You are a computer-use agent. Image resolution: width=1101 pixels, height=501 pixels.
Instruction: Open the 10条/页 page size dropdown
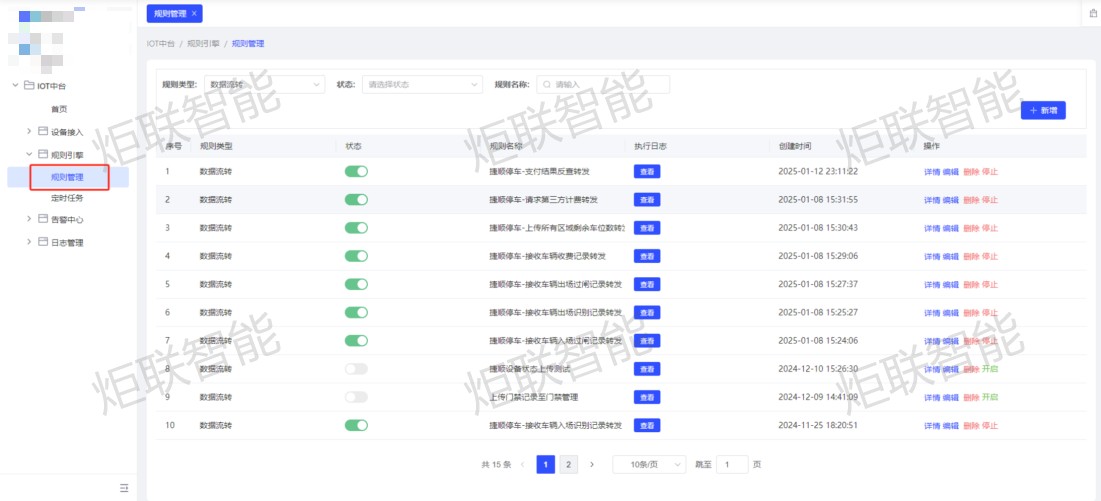[x=649, y=464]
